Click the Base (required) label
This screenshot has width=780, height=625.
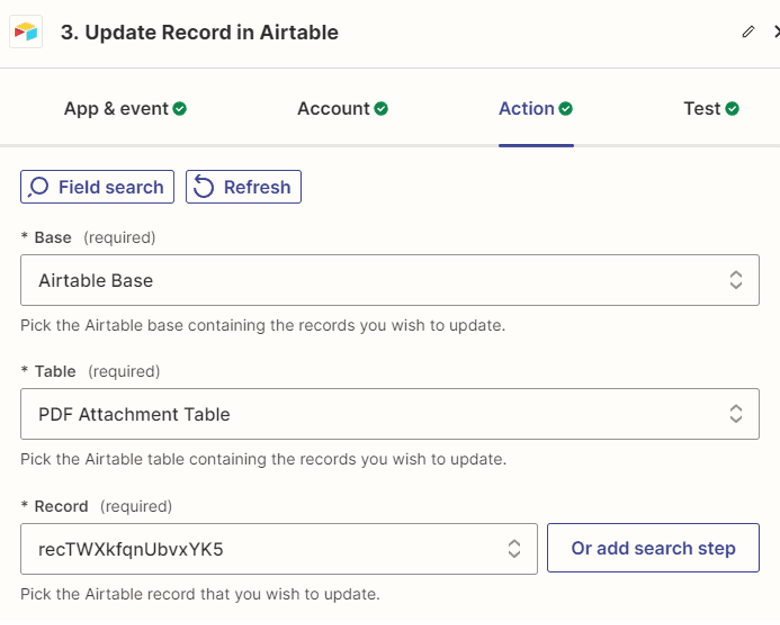point(88,237)
